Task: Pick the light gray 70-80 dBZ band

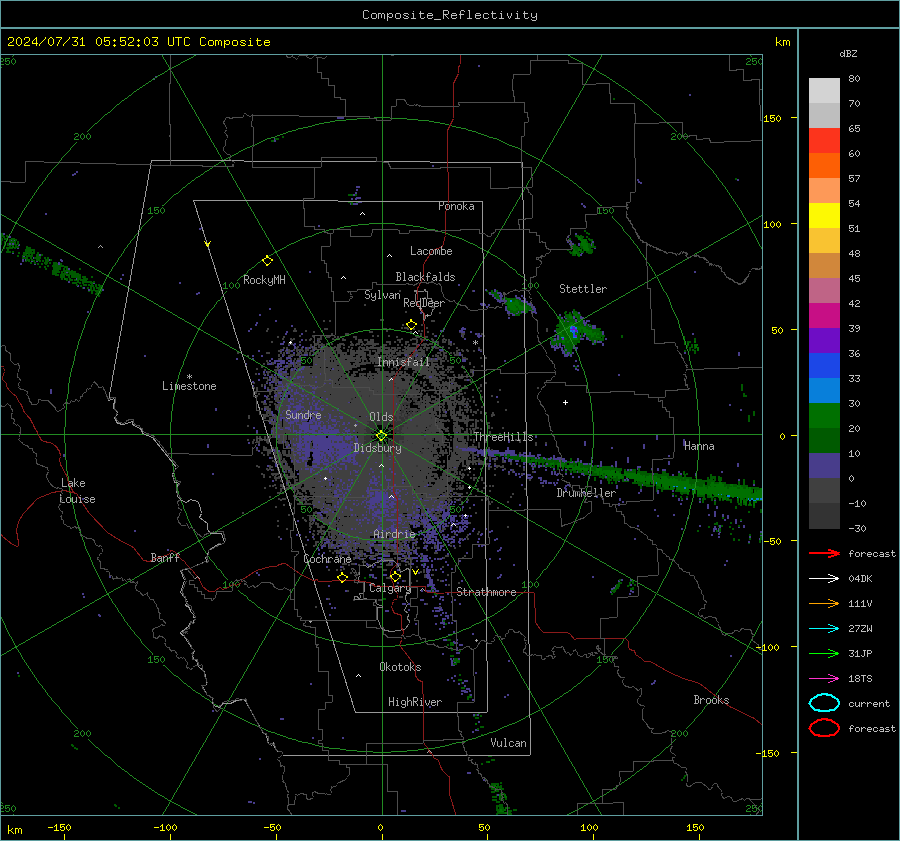Action: (x=824, y=91)
